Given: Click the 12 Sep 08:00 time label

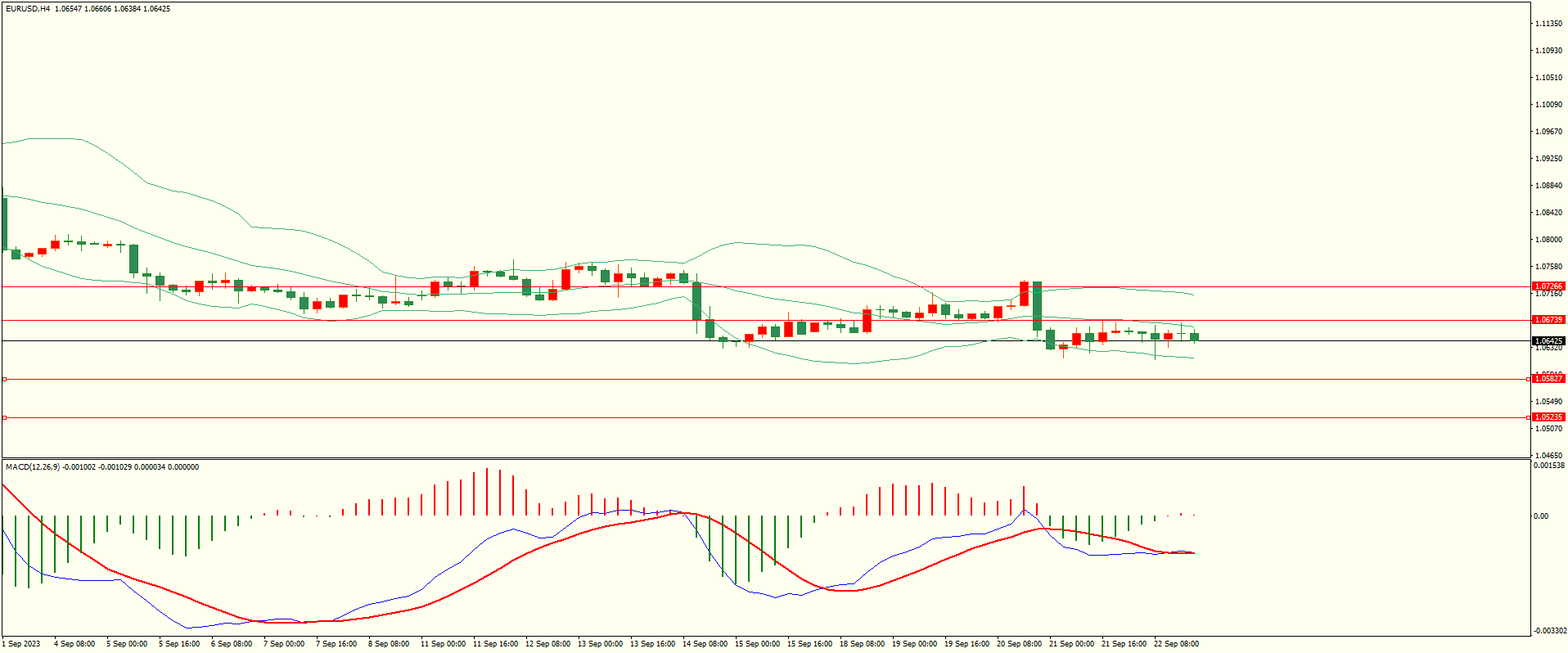Looking at the screenshot, I should [x=547, y=644].
